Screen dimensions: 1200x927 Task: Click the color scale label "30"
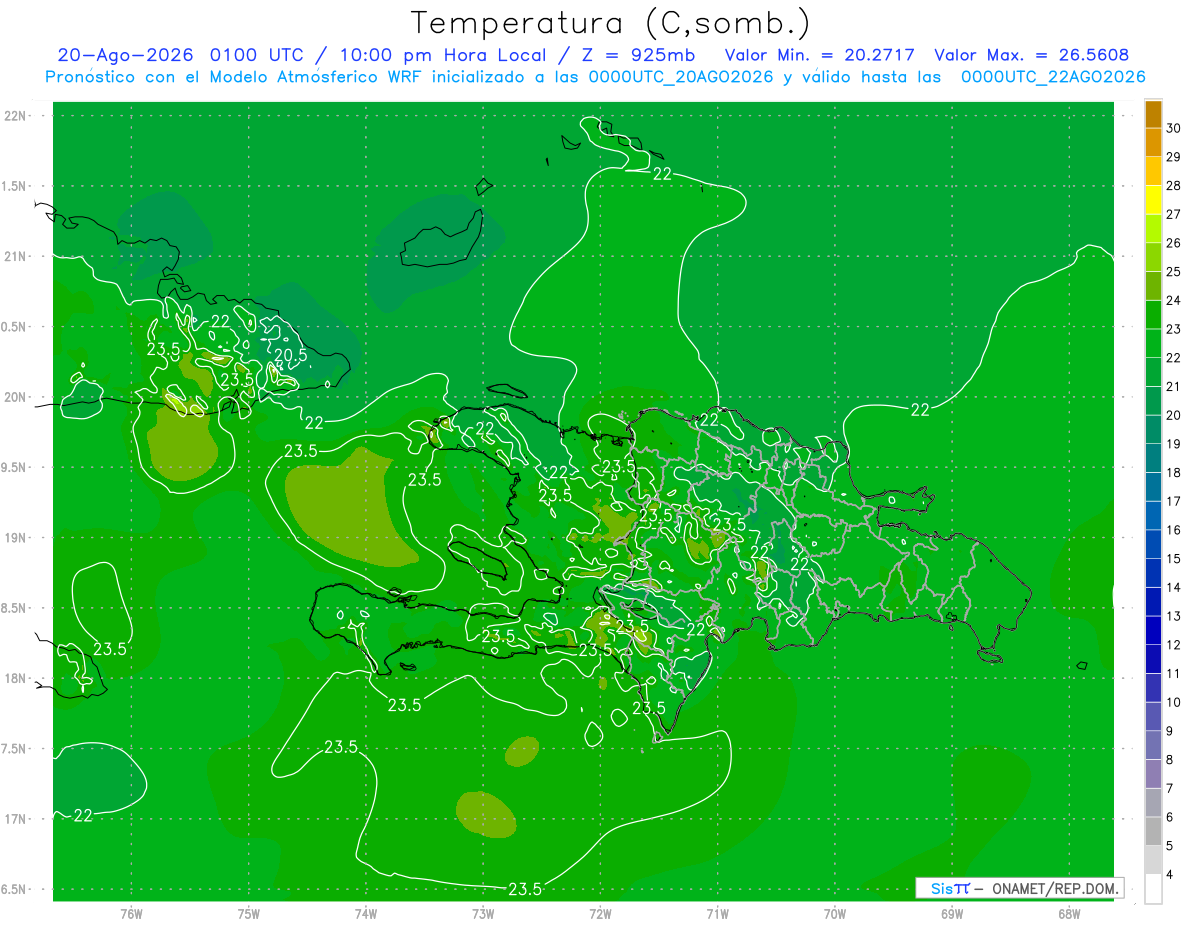click(1174, 129)
